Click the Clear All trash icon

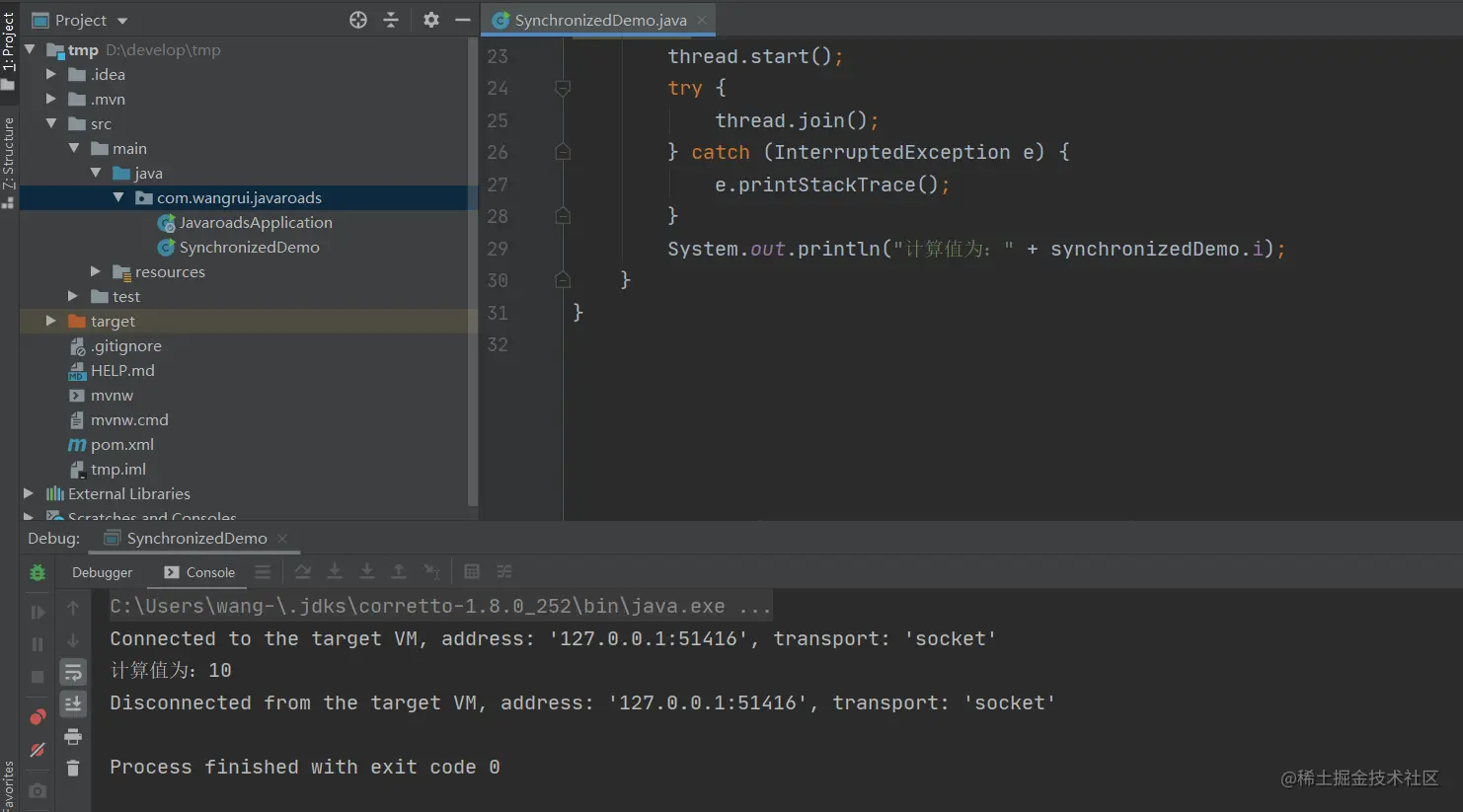73,768
